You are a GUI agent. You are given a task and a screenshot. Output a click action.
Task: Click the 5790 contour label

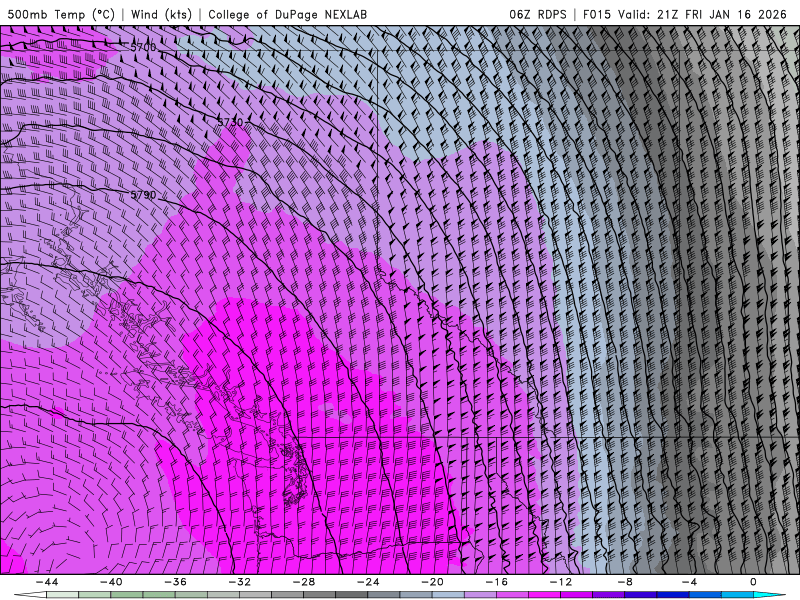click(x=143, y=195)
